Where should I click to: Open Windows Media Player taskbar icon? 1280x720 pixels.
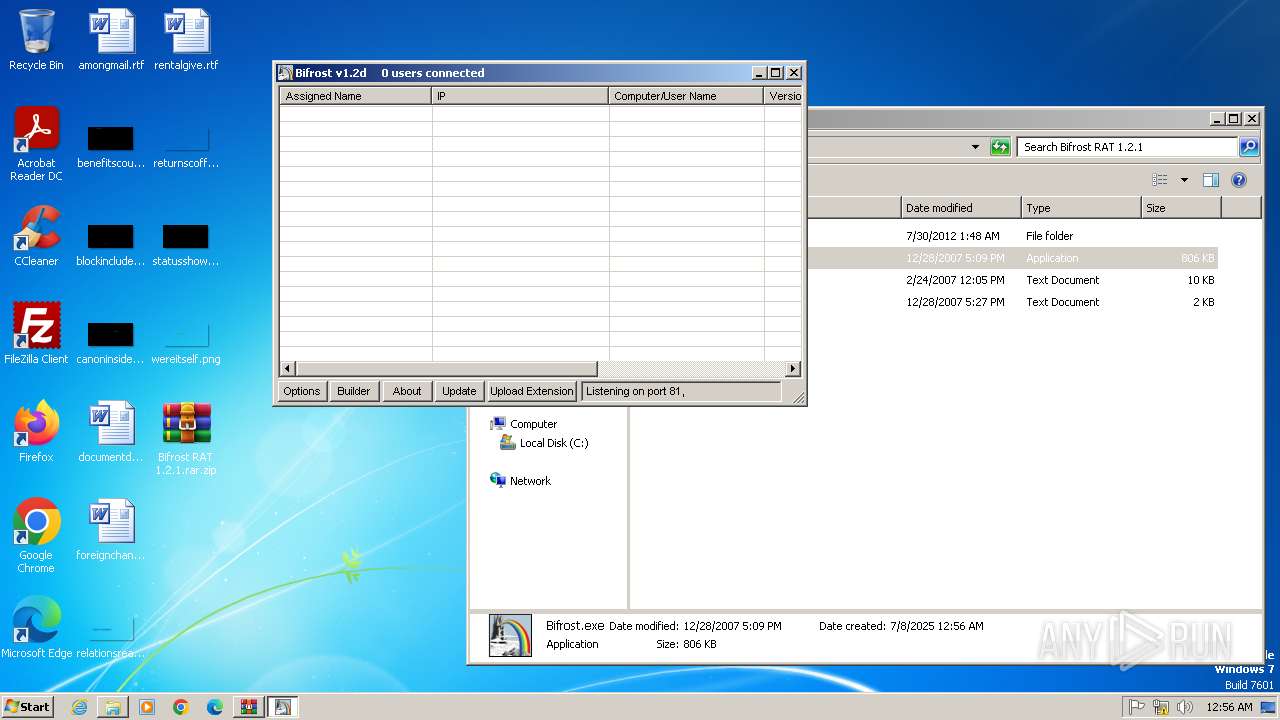coord(147,707)
